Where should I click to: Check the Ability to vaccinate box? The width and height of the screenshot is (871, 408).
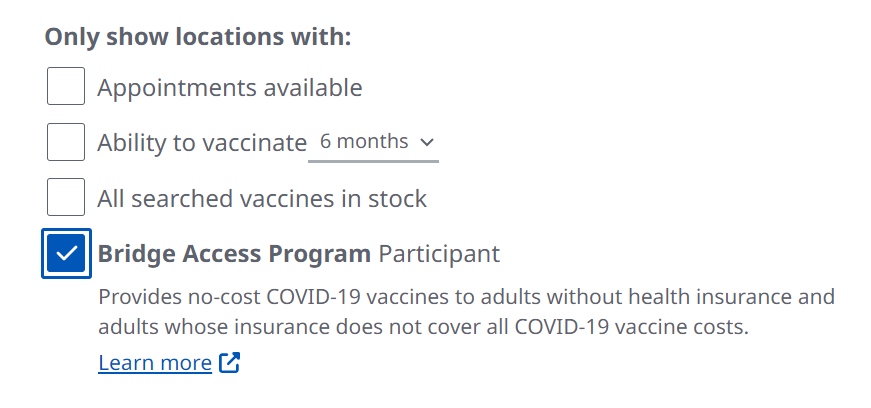(x=66, y=143)
